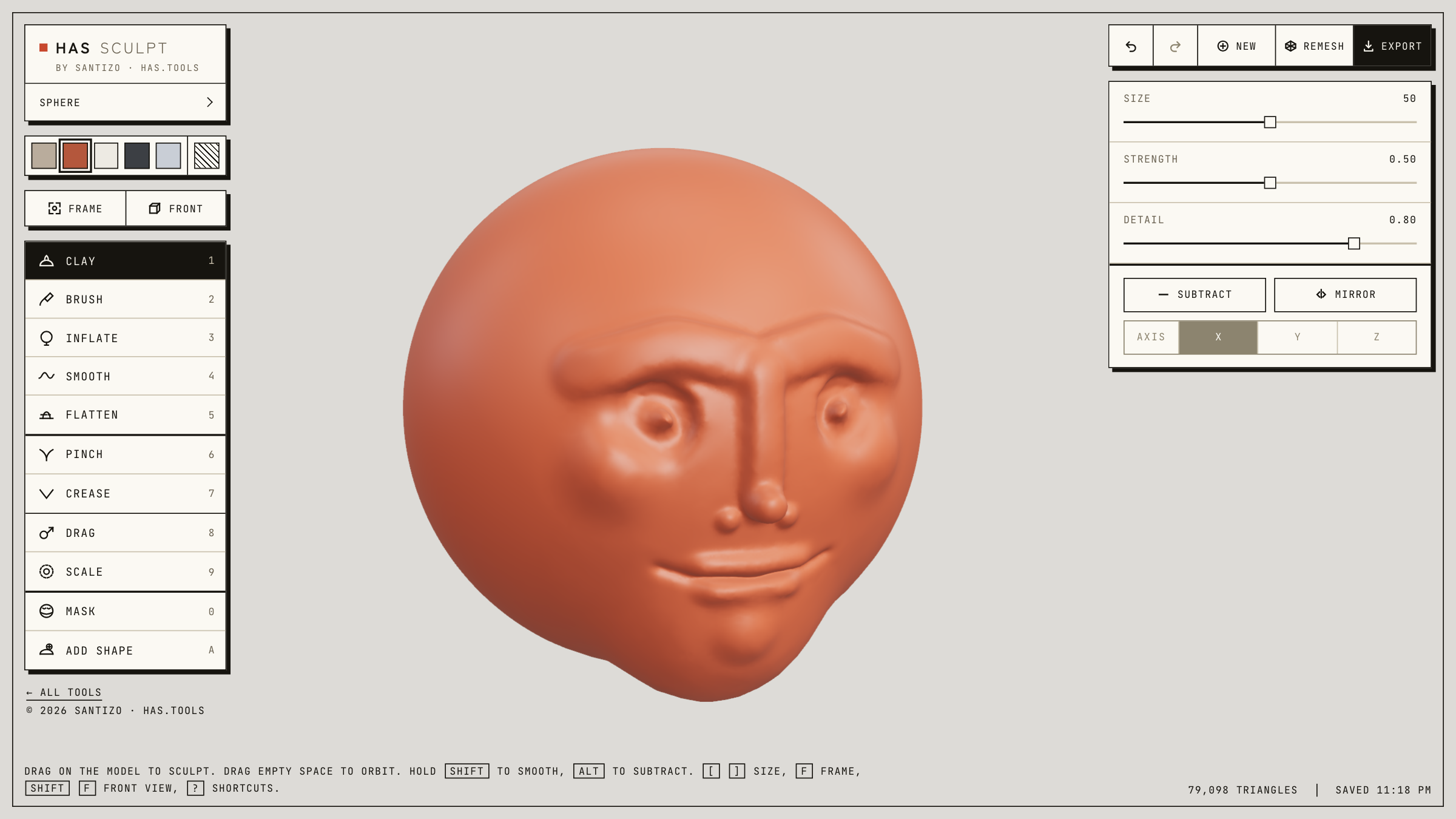Image resolution: width=1456 pixels, height=819 pixels.
Task: Adjust the Size slider handle
Action: click(x=1270, y=122)
